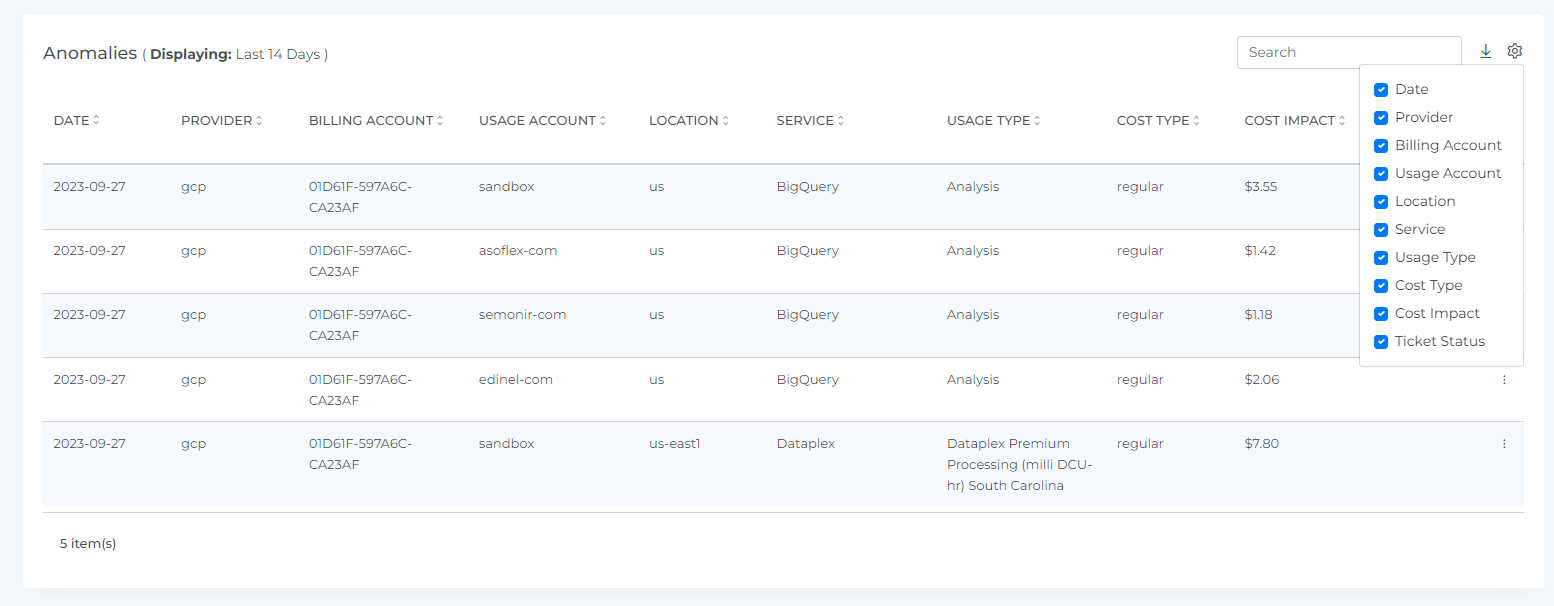Disable the Usage Type column checkbox
Viewport: 1554px width, 606px height.
(1381, 258)
